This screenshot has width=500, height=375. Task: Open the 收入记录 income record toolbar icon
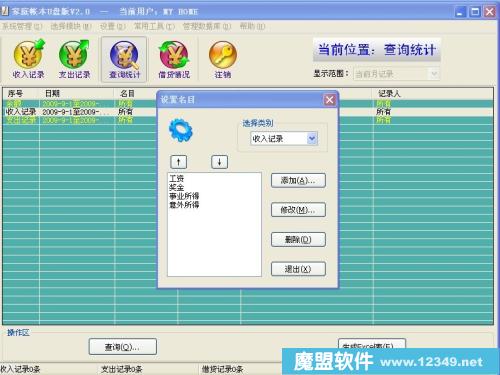28,59
